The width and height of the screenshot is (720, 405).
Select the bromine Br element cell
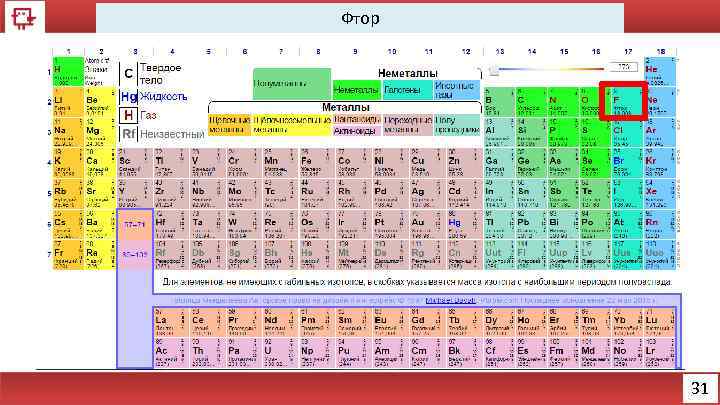click(x=626, y=163)
